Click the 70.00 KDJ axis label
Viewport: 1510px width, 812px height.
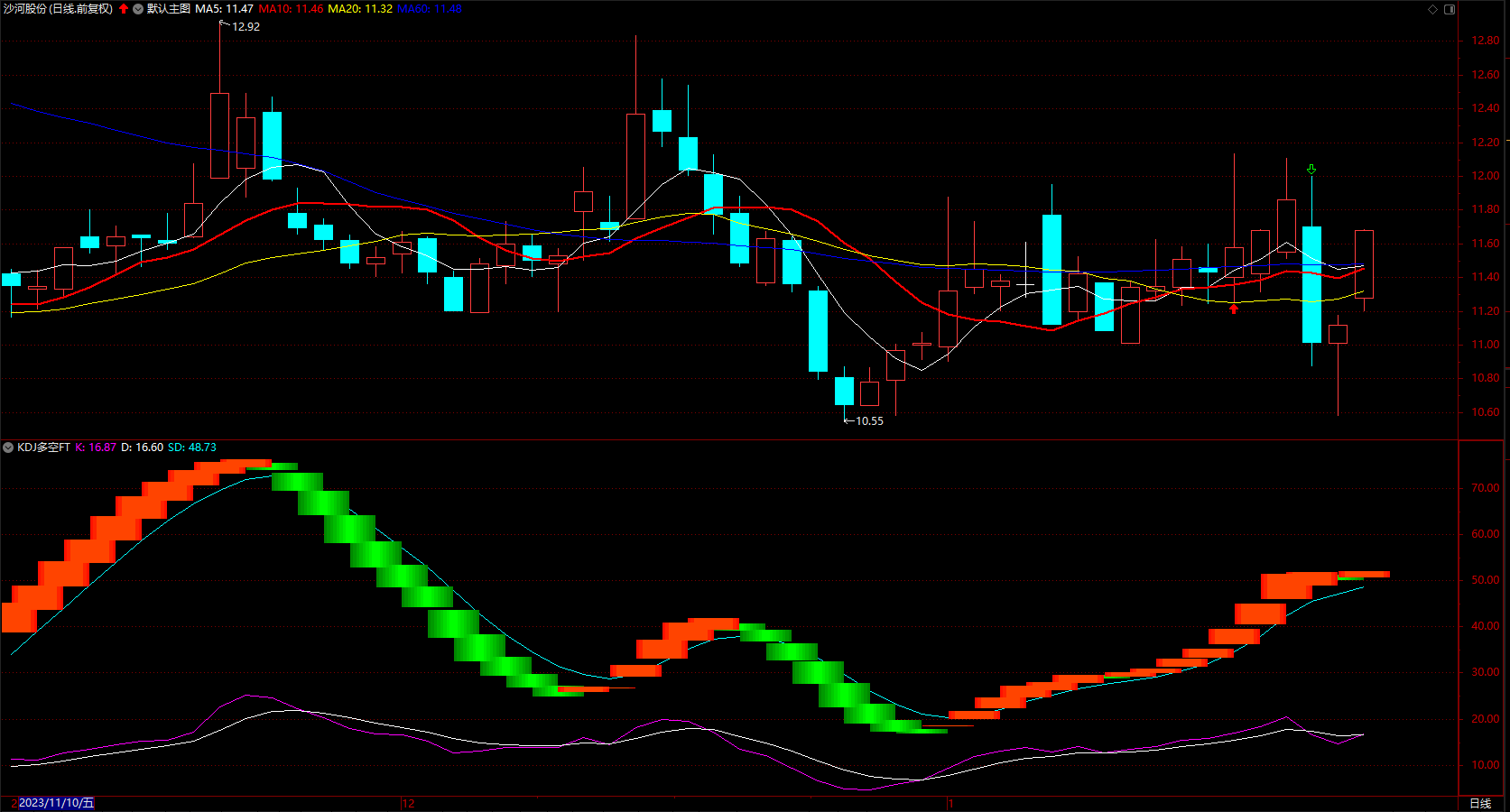1486,488
